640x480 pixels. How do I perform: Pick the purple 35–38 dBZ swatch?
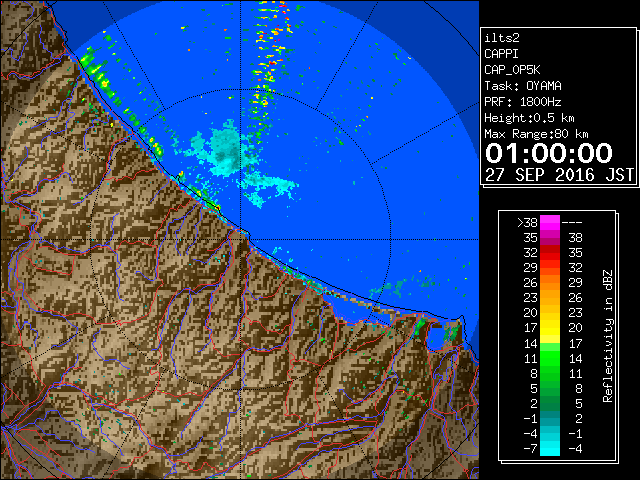pos(550,238)
